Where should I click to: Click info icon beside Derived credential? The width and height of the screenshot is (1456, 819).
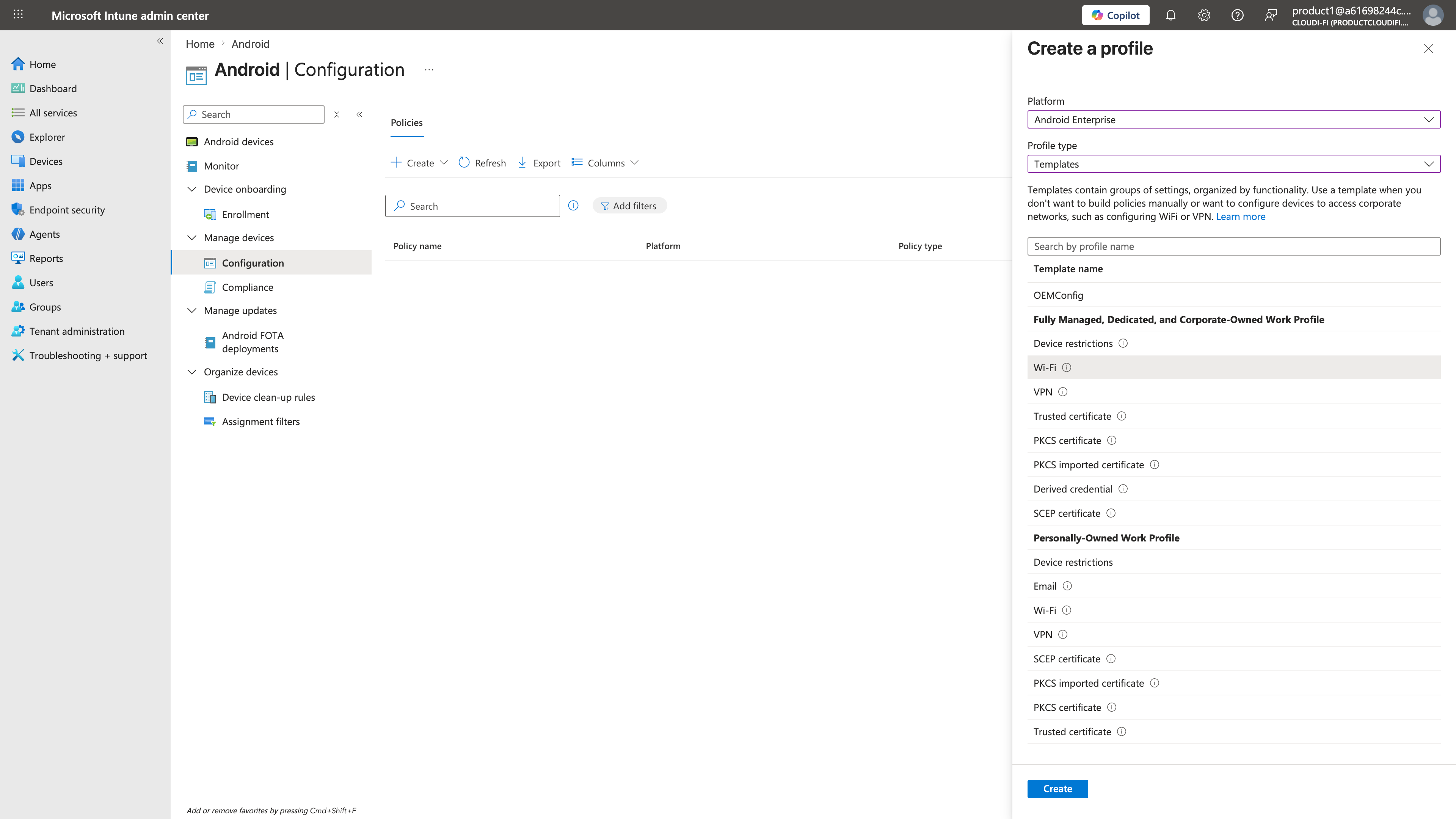coord(1123,489)
